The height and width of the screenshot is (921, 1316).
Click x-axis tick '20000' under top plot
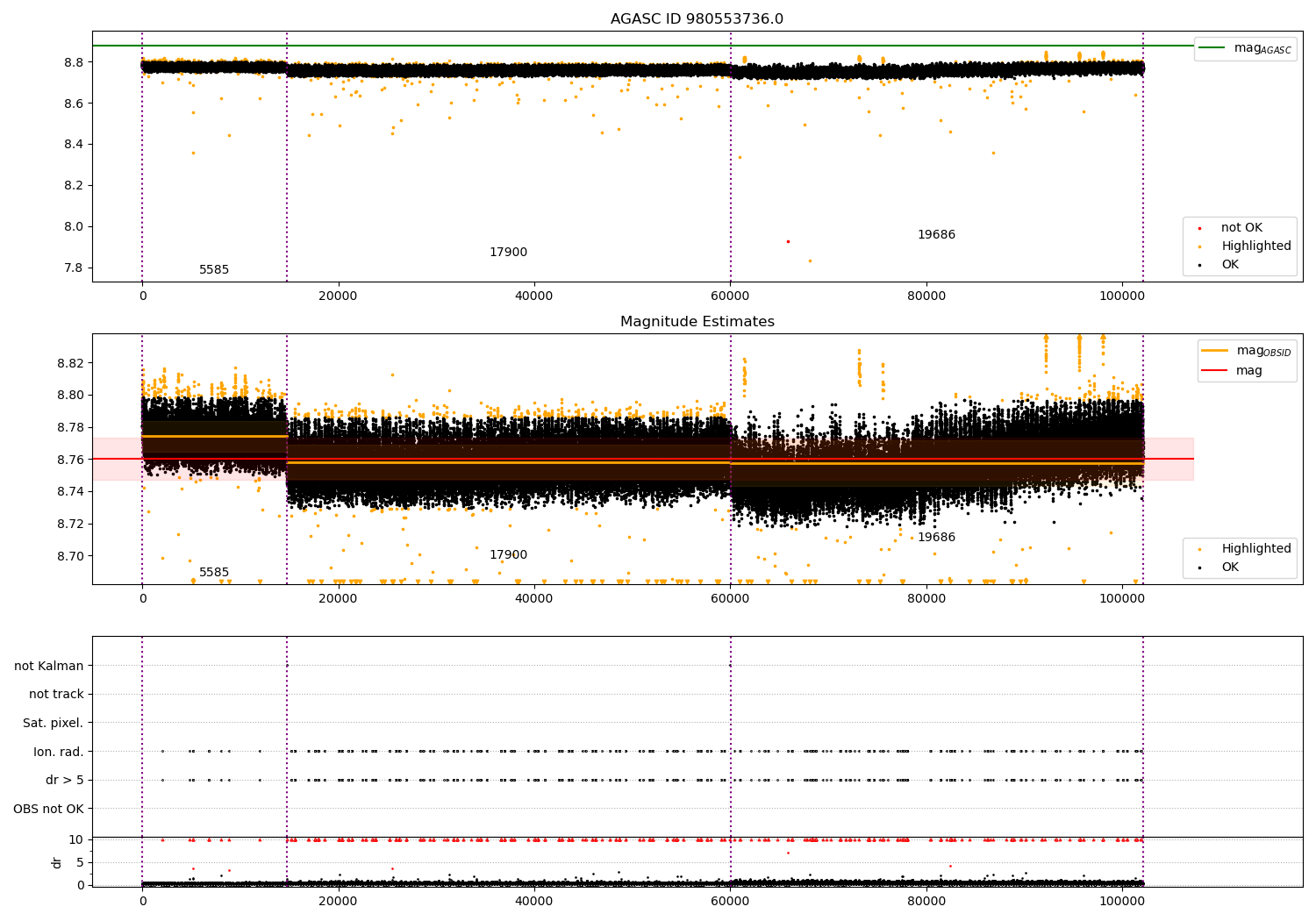tap(338, 296)
